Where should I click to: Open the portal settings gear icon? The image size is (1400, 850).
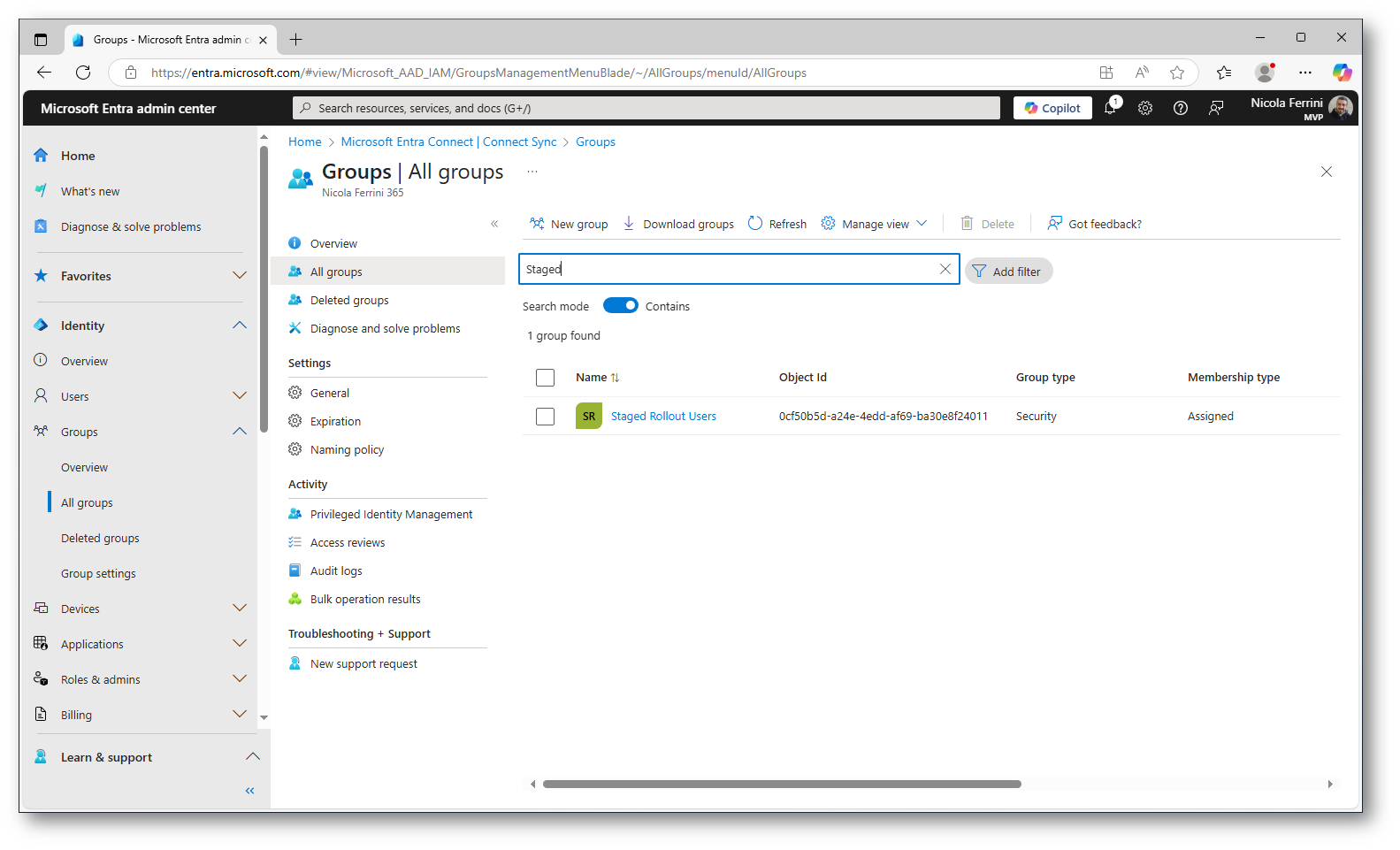click(1145, 108)
